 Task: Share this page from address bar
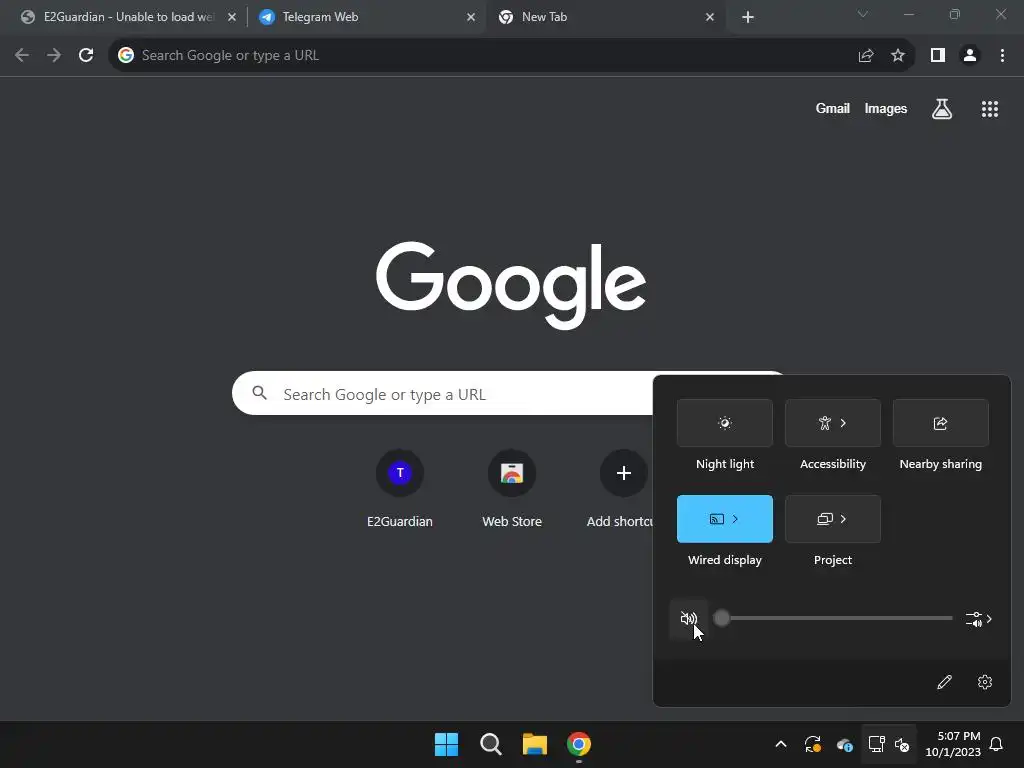(866, 56)
